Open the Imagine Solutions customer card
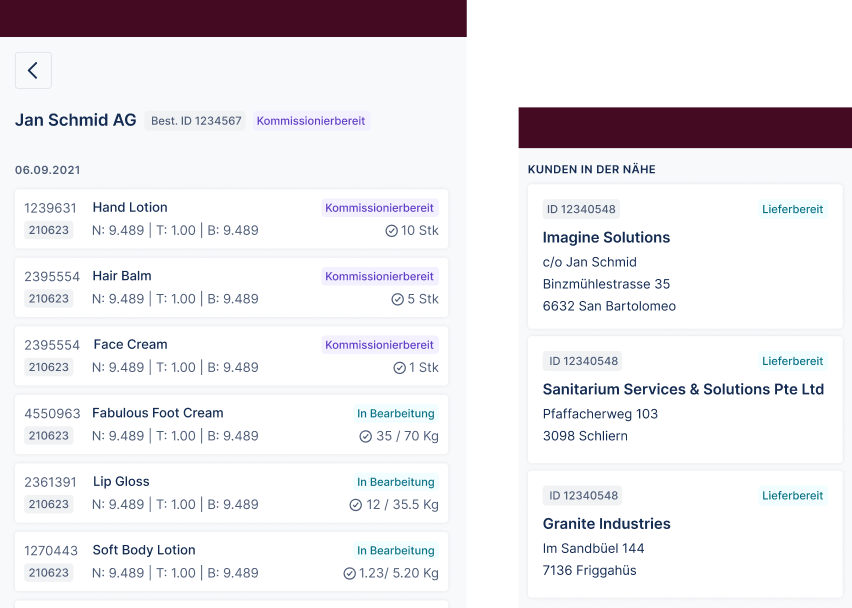852x608 pixels. (685, 256)
